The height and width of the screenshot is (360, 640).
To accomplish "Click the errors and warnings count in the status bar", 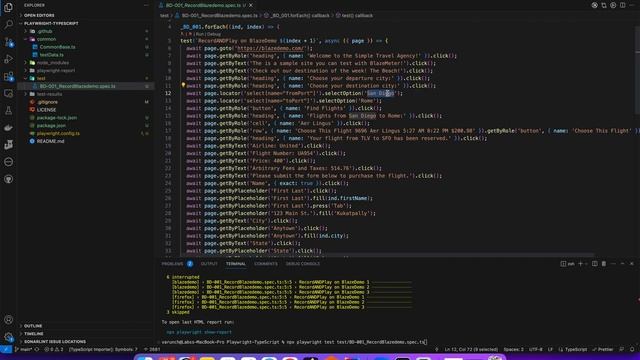I will (x=54, y=349).
